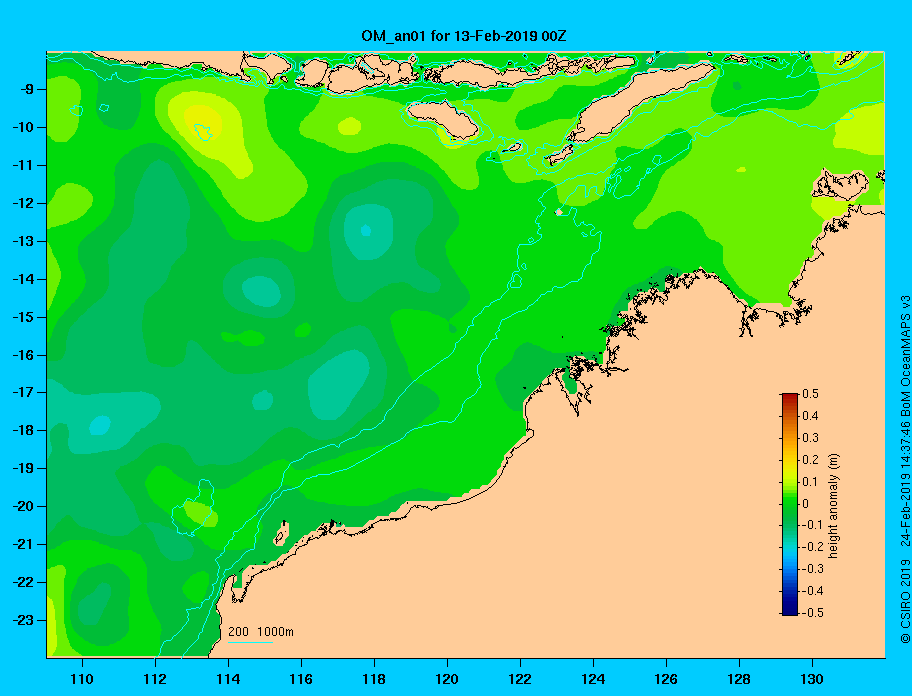Click the colorbar tick label "-0.3"
Viewport: 912px width, 696px height.
click(x=813, y=569)
